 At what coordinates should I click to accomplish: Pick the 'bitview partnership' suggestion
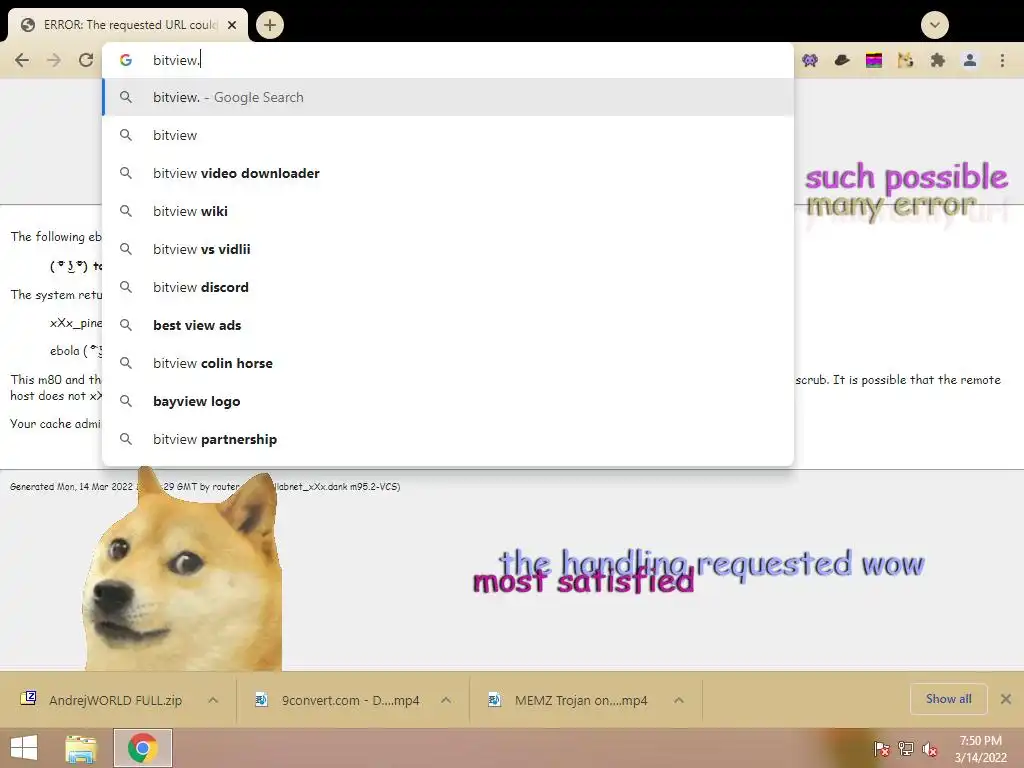[448, 440]
